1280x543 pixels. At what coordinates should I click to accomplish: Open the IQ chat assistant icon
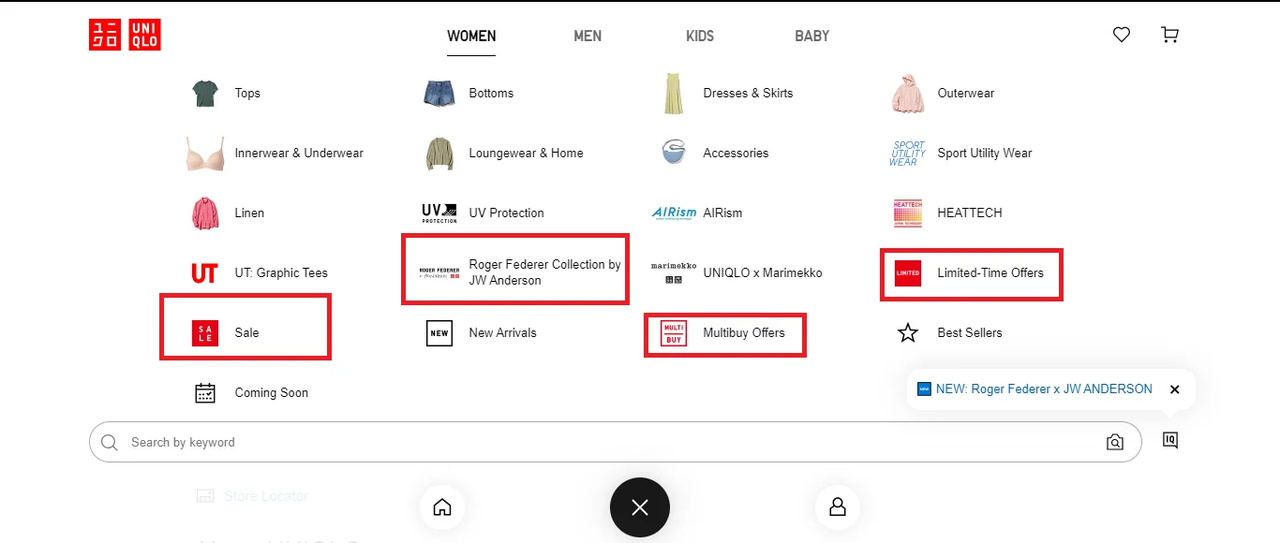1170,440
